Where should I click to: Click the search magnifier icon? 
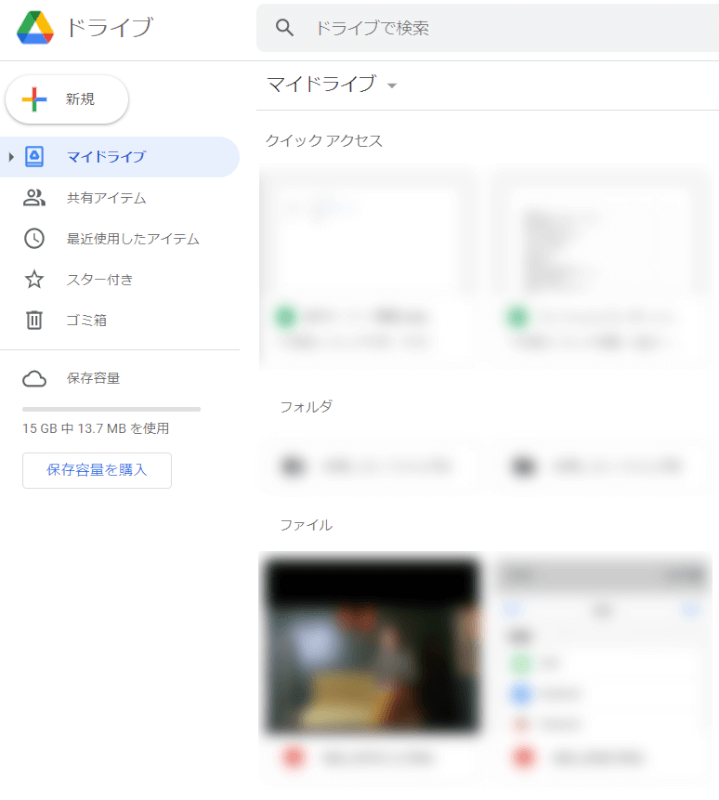coord(284,28)
